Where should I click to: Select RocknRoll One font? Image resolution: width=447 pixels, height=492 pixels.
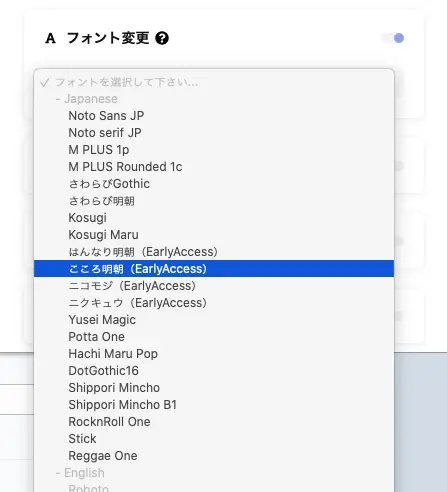214,422
